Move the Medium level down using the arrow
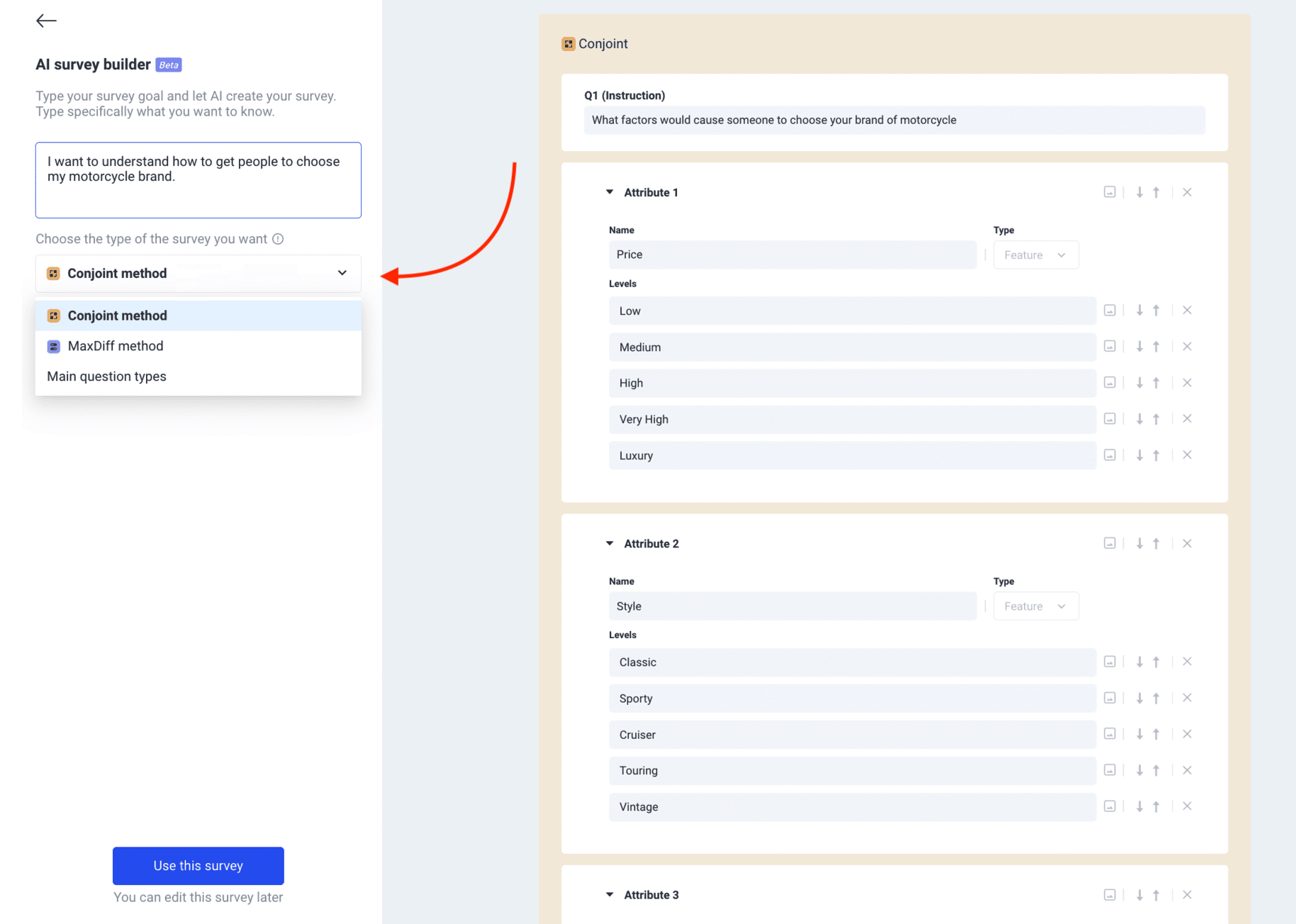 tap(1139, 347)
